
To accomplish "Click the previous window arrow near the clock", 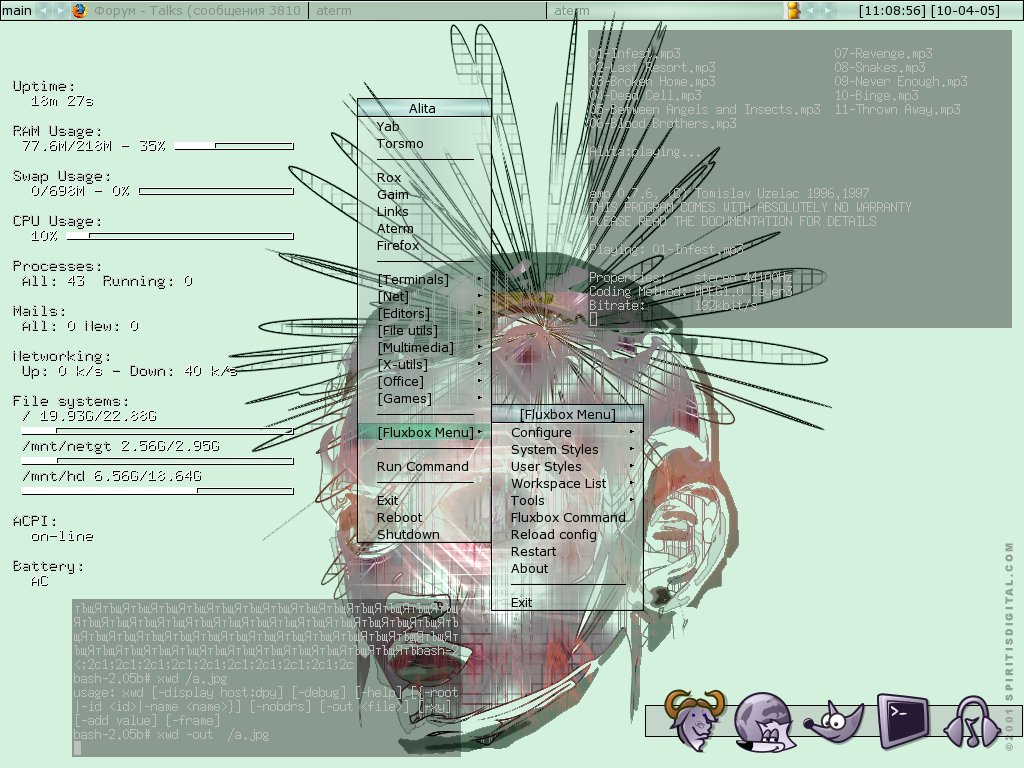I will tap(812, 10).
